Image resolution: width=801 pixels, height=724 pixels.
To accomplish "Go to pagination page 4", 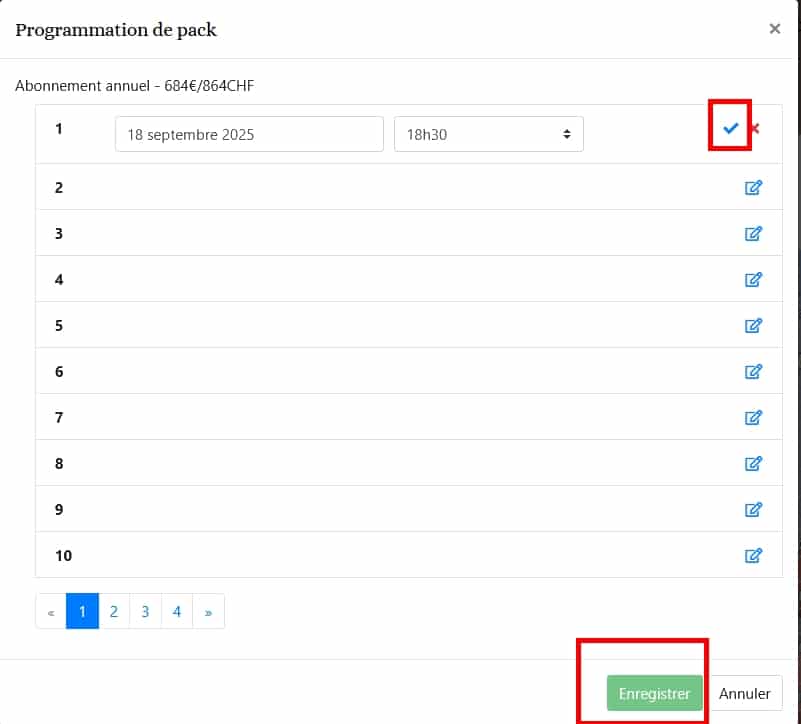I will (177, 611).
